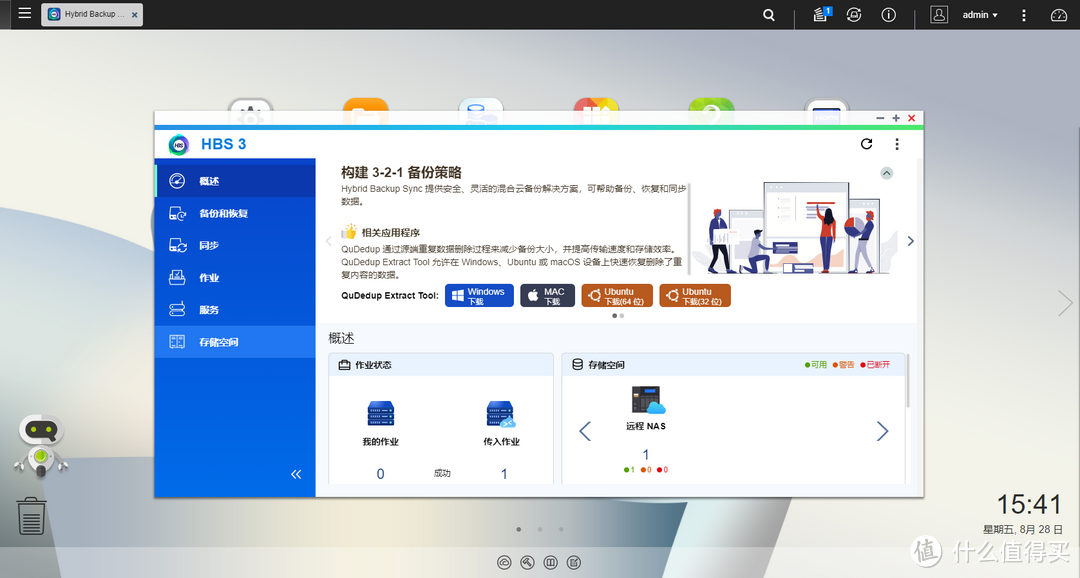Open 存储空间 in the sidebar
Viewport: 1080px width, 578px height.
click(235, 342)
